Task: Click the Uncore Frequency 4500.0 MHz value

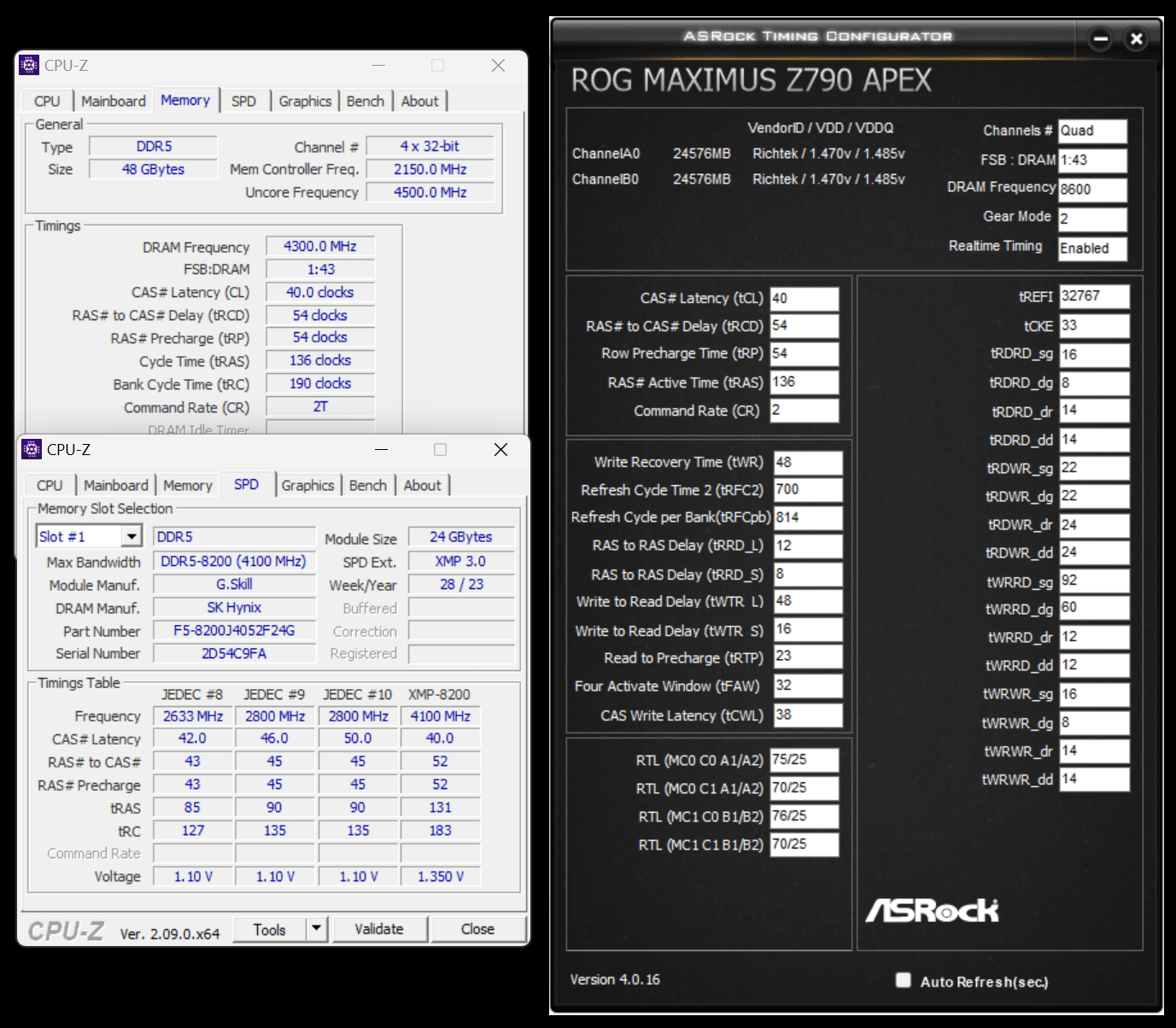Action: coord(430,192)
